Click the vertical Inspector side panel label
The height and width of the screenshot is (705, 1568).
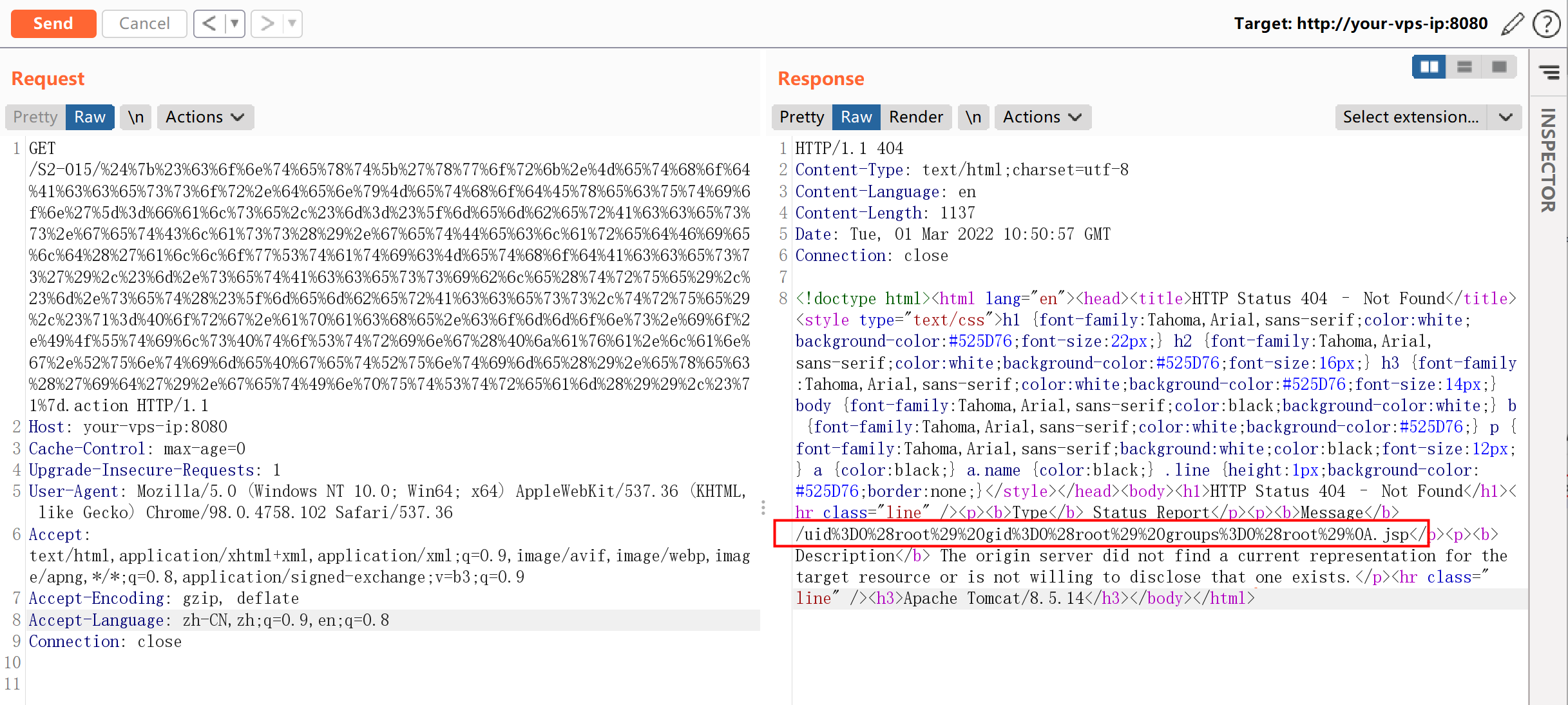(x=1549, y=160)
